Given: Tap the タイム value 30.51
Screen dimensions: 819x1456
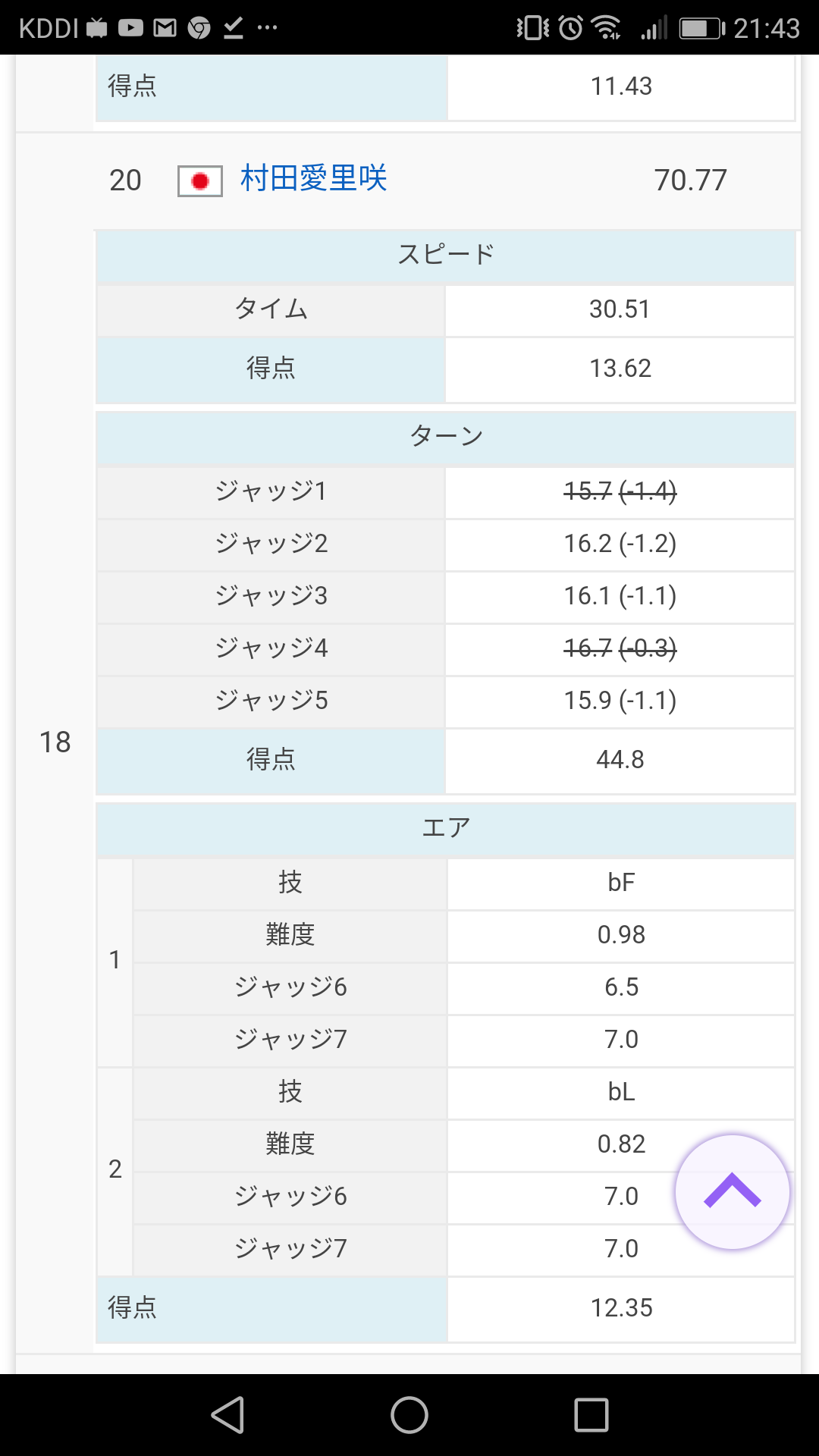Looking at the screenshot, I should point(620,309).
